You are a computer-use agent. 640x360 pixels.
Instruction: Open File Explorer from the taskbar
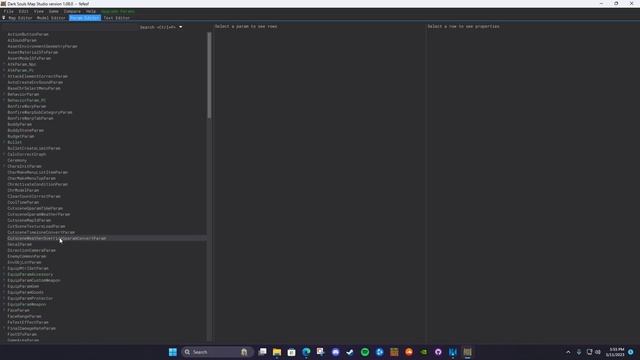[277, 352]
